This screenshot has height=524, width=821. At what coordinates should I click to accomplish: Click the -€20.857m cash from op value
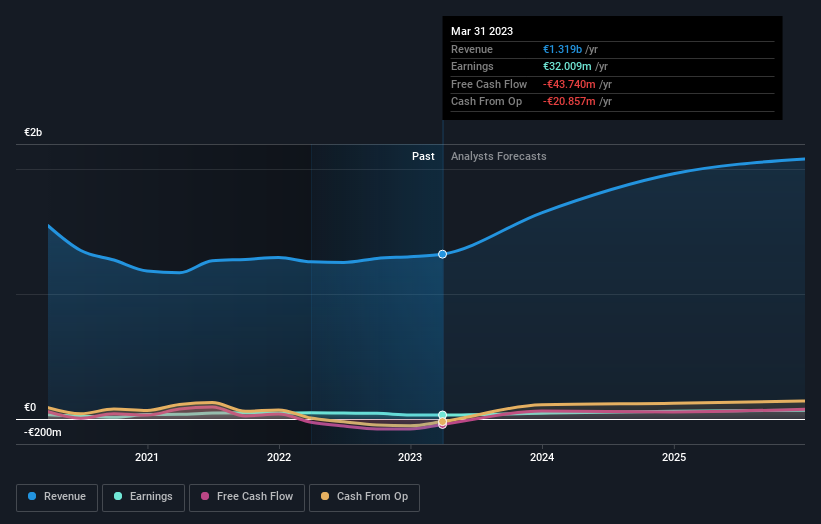(569, 102)
